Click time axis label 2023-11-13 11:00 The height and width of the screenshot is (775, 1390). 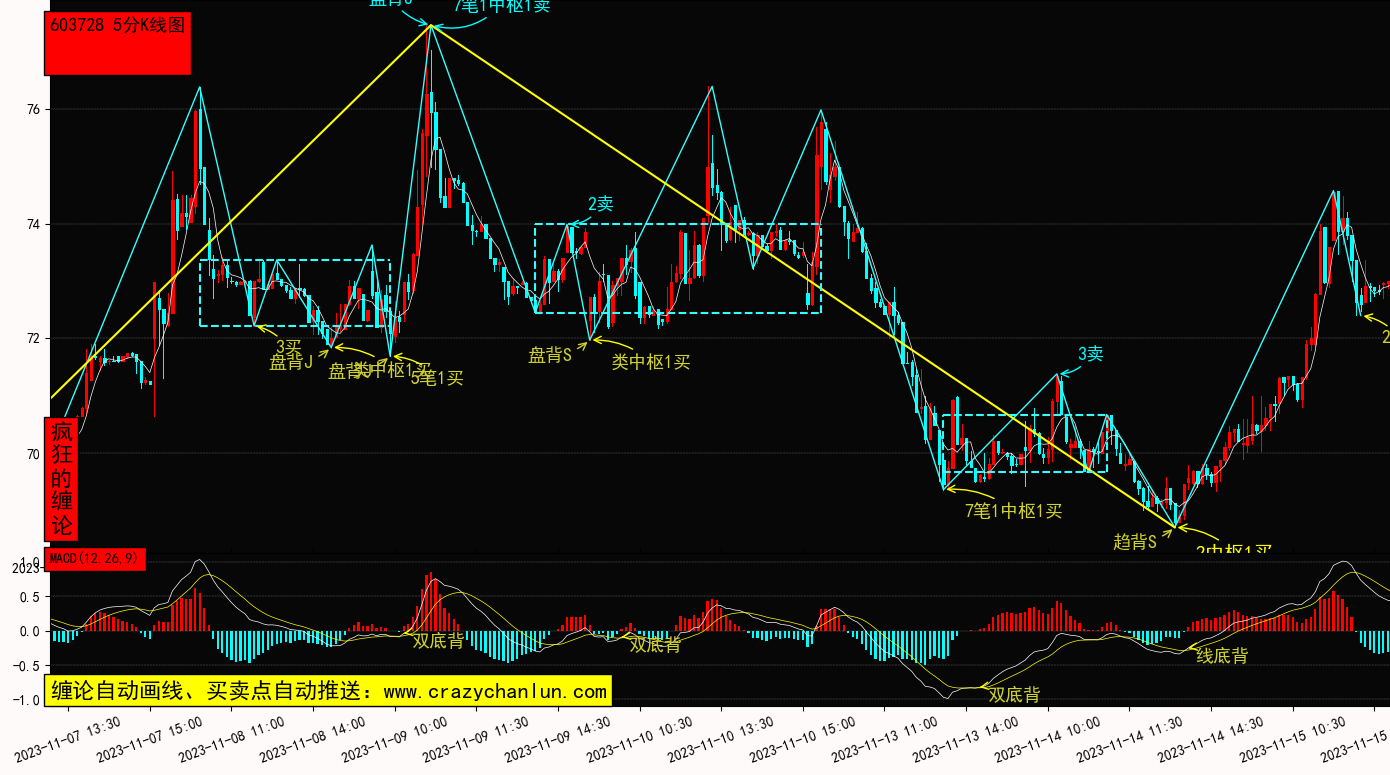pos(885,739)
